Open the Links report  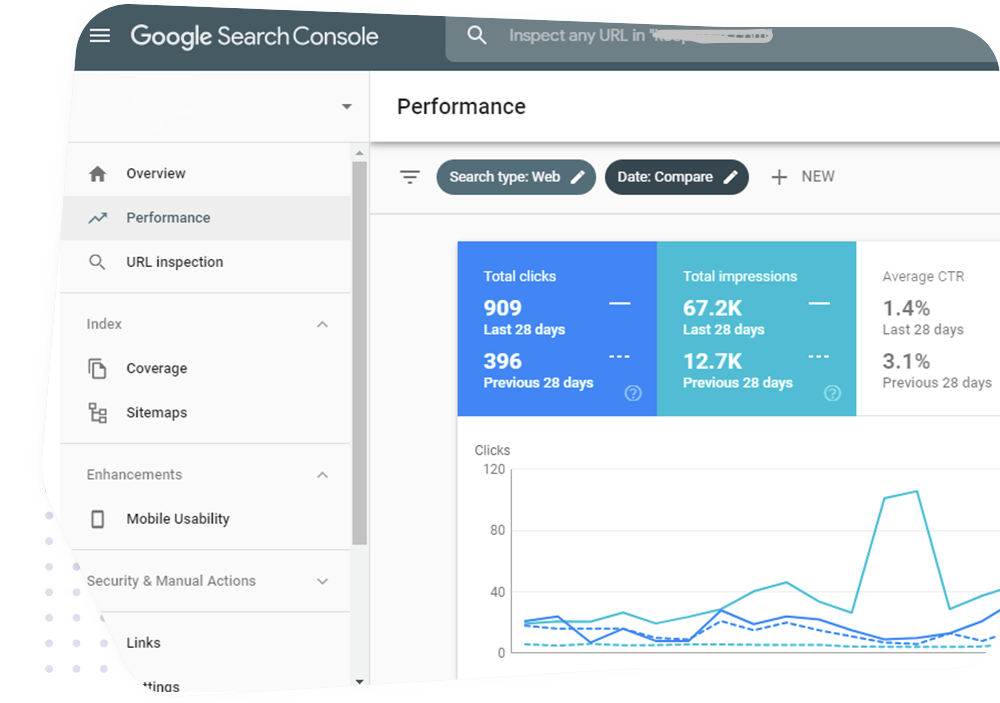point(143,643)
